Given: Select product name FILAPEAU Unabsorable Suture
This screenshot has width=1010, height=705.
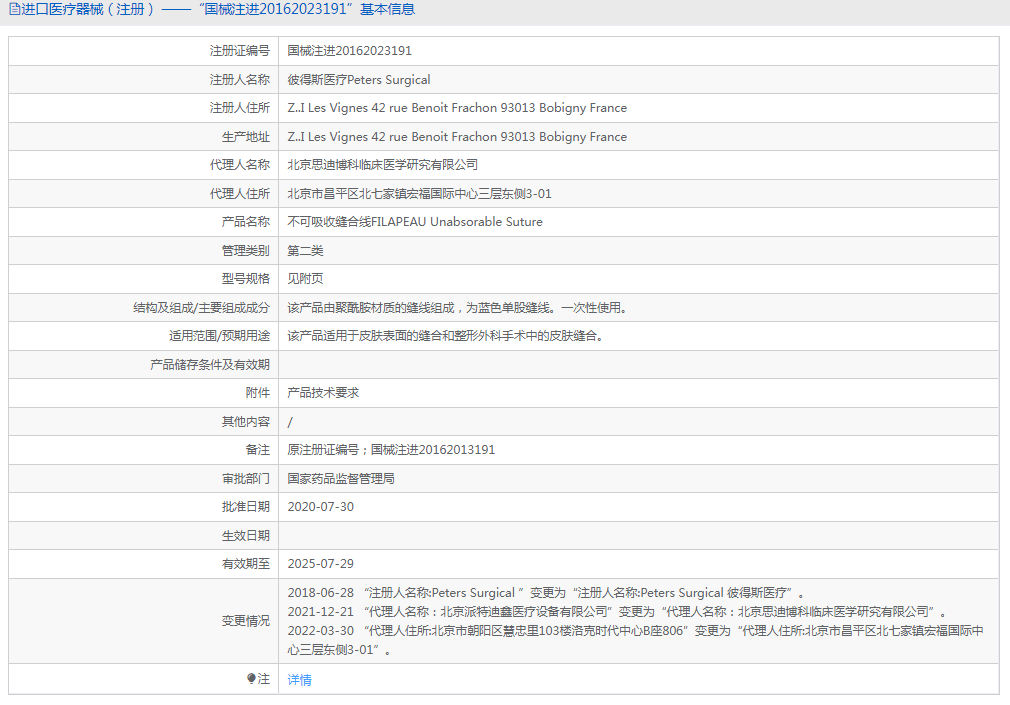Looking at the screenshot, I should [x=457, y=222].
